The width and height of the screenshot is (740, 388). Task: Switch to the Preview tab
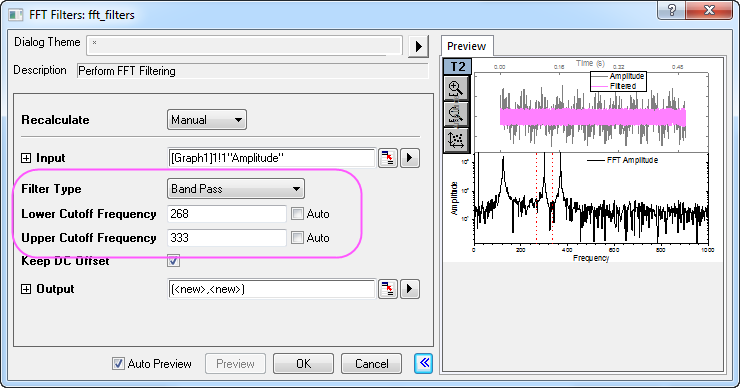pyautogui.click(x=467, y=46)
